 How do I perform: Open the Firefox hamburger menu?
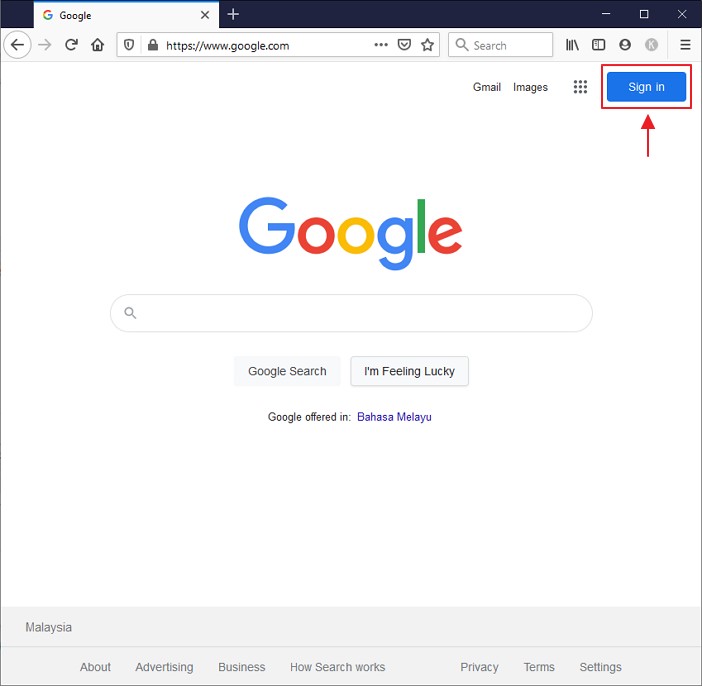685,45
